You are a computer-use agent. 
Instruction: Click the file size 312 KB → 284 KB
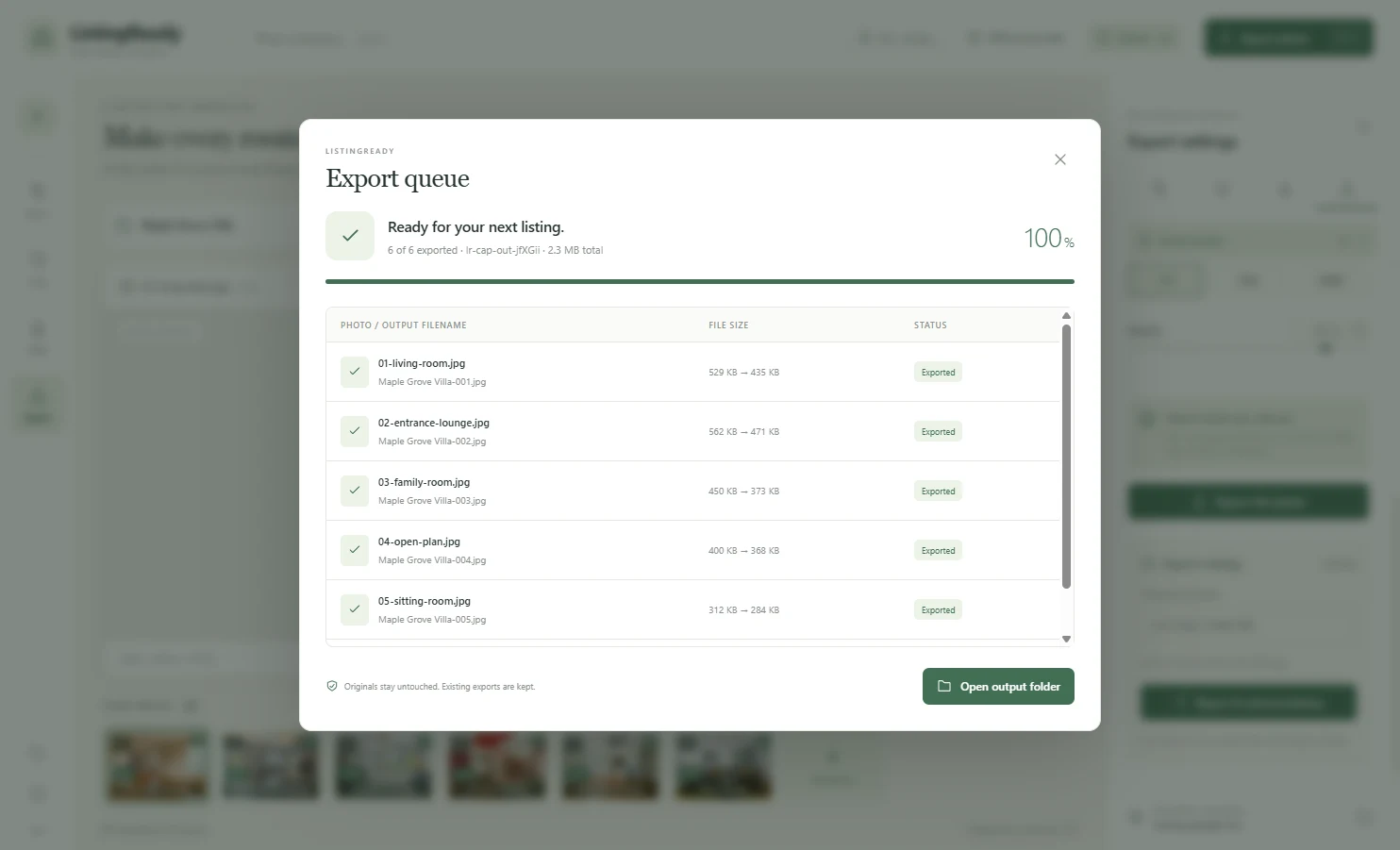744,610
